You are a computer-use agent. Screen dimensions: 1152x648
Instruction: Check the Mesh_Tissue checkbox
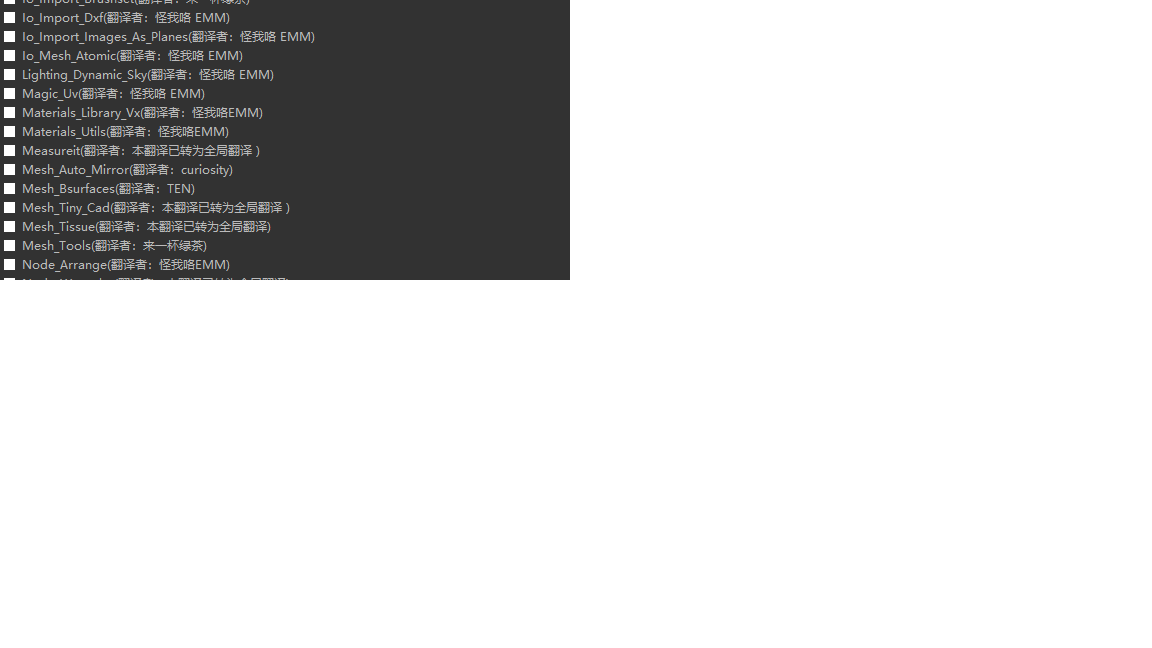[10, 227]
